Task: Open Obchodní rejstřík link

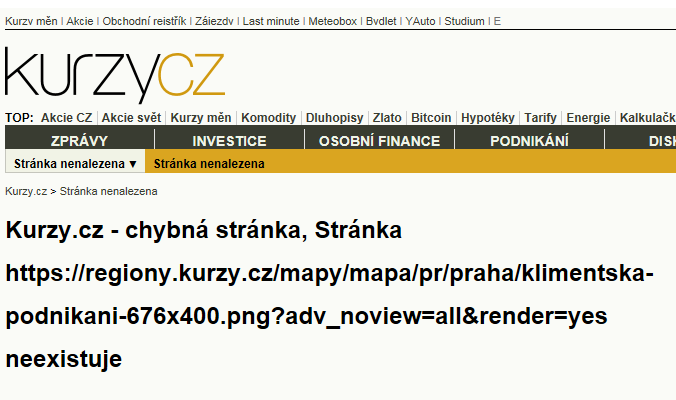Action: click(144, 21)
